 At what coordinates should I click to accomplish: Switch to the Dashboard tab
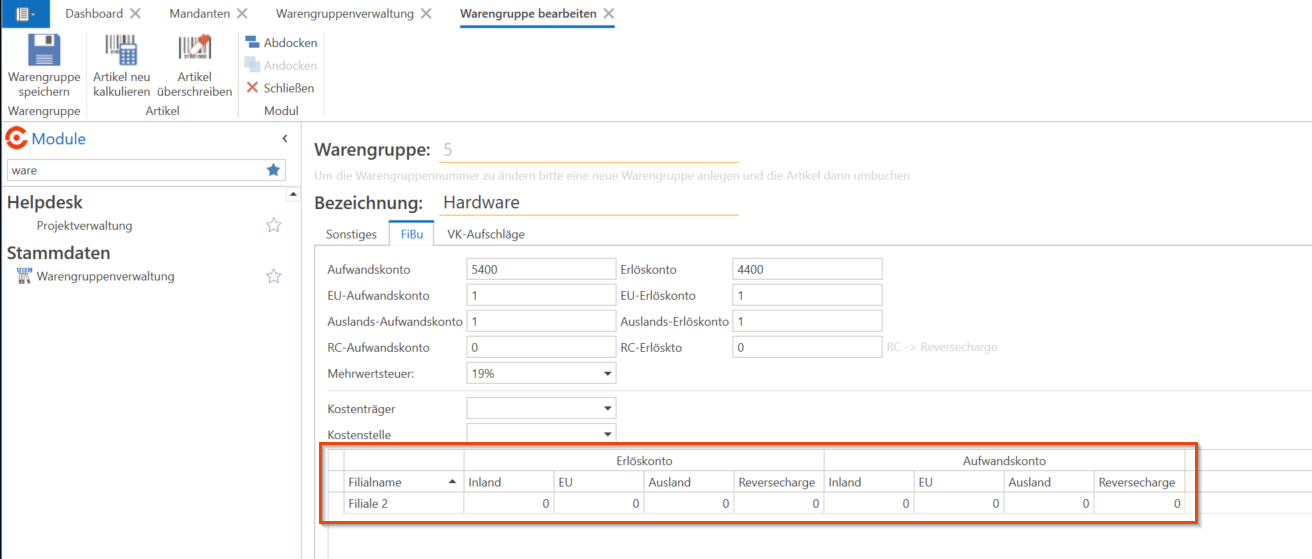(x=94, y=14)
